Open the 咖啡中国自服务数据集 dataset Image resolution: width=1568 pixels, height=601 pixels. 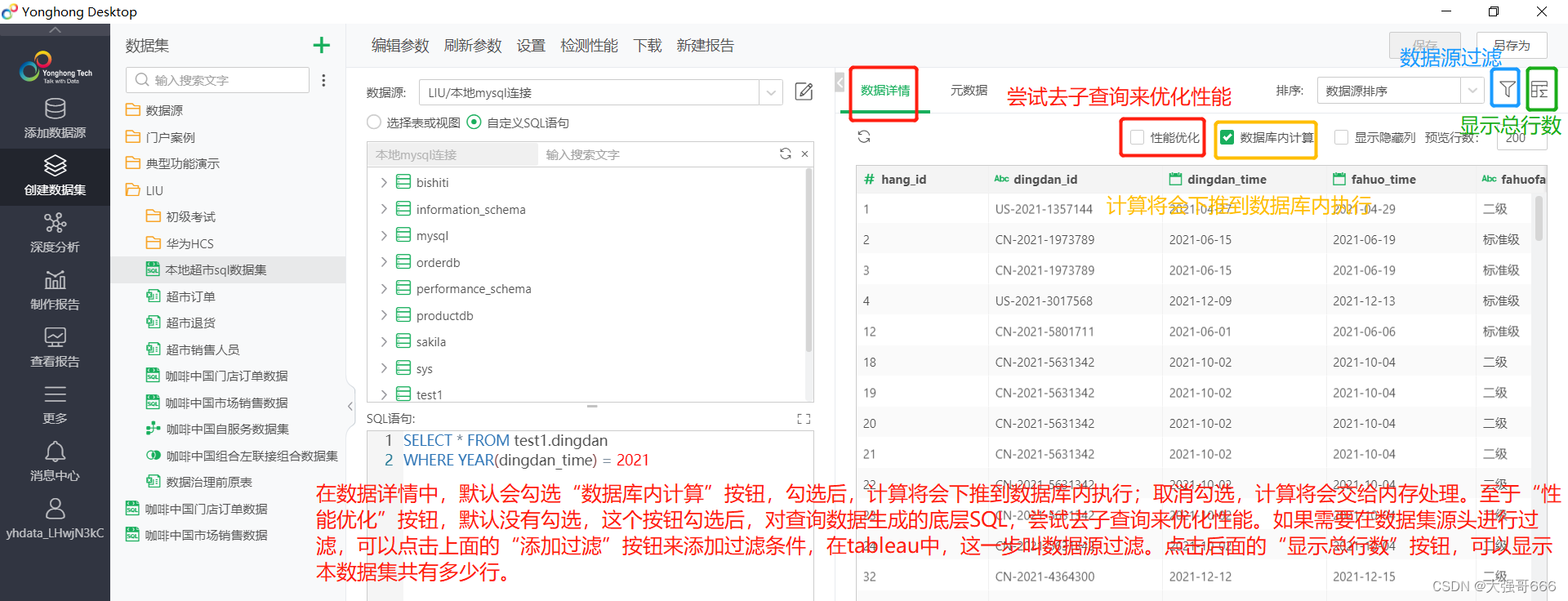pyautogui.click(x=228, y=429)
